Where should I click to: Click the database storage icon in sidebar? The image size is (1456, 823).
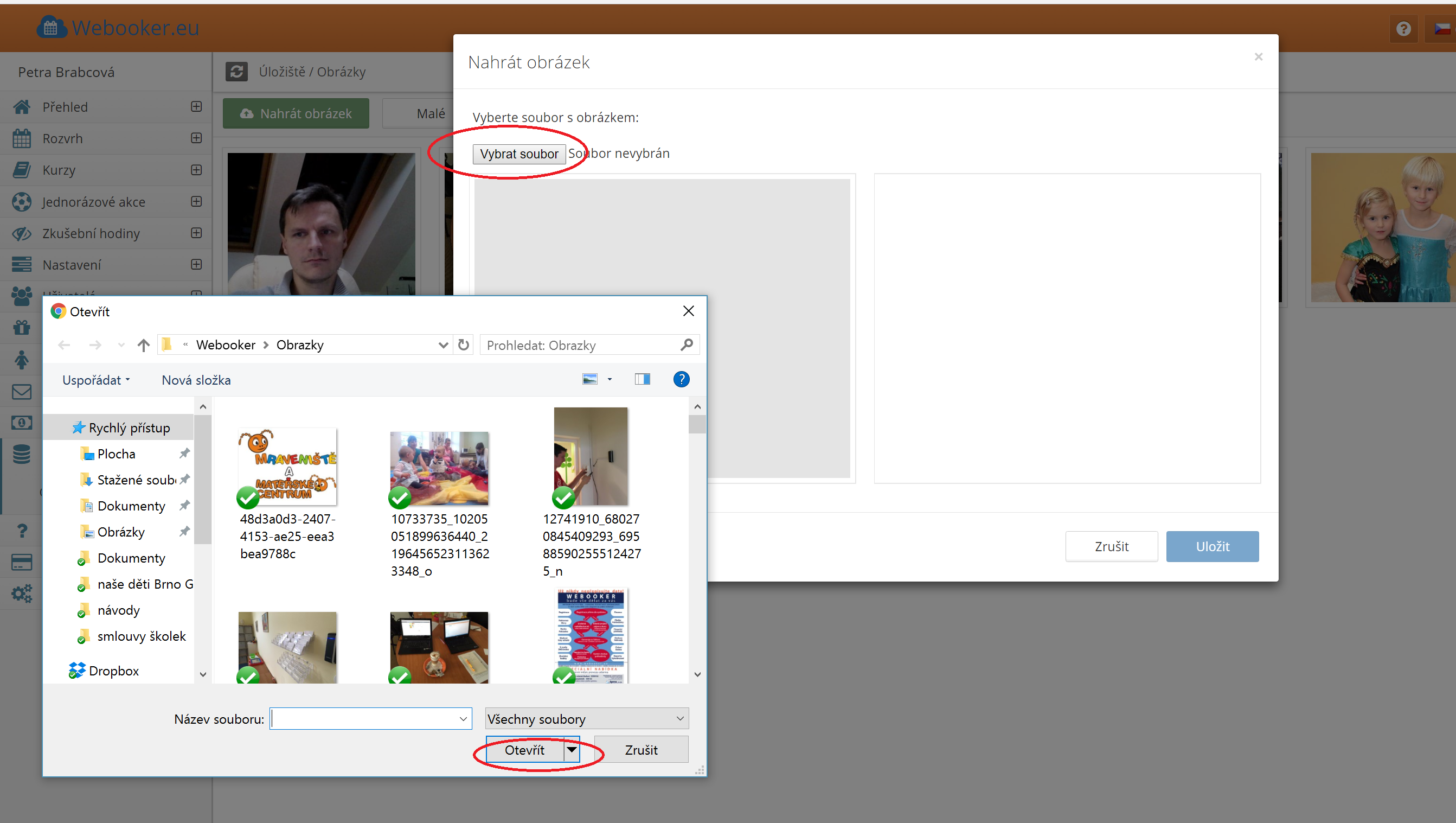(x=22, y=454)
